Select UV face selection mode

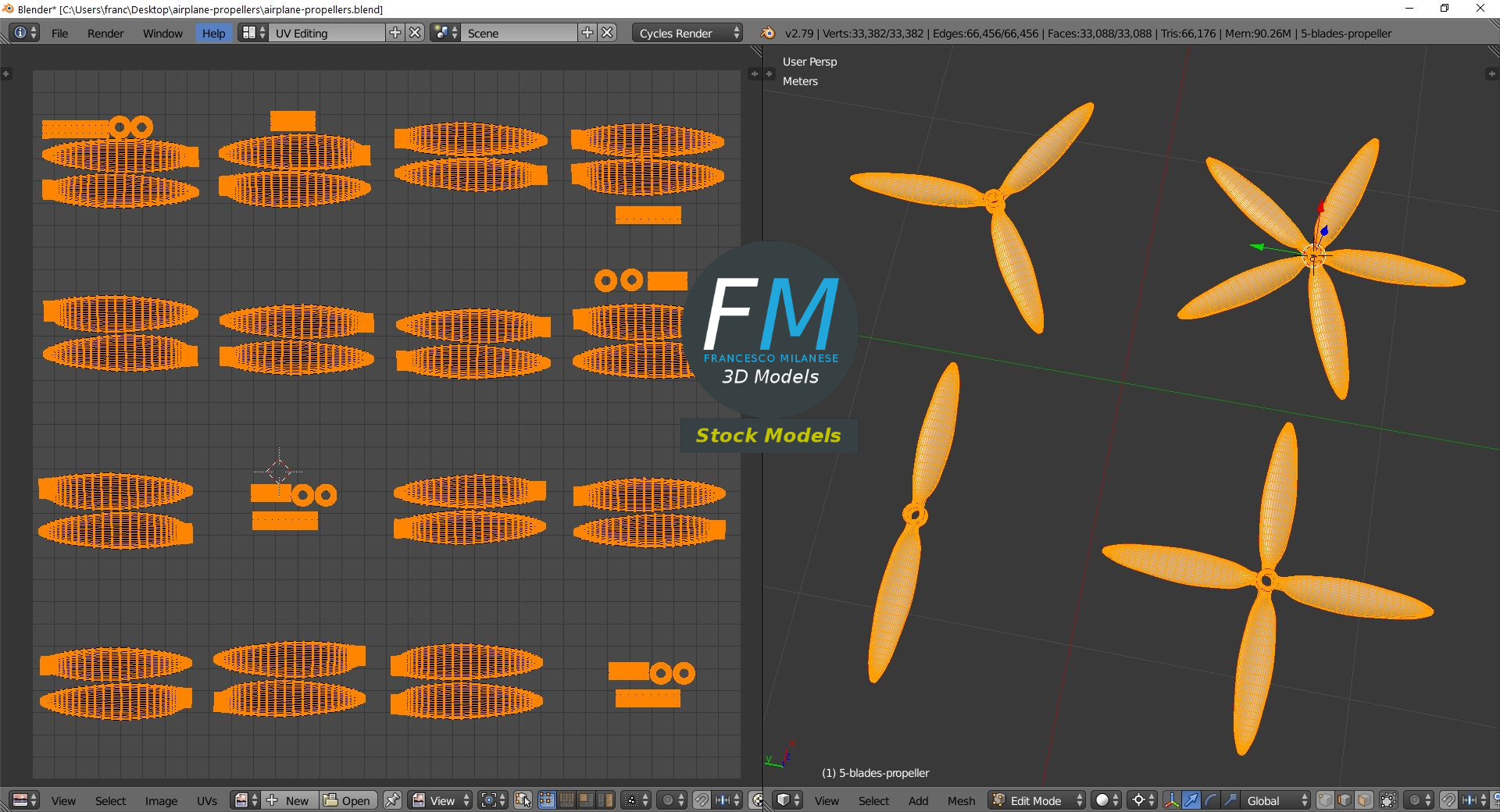click(x=586, y=800)
